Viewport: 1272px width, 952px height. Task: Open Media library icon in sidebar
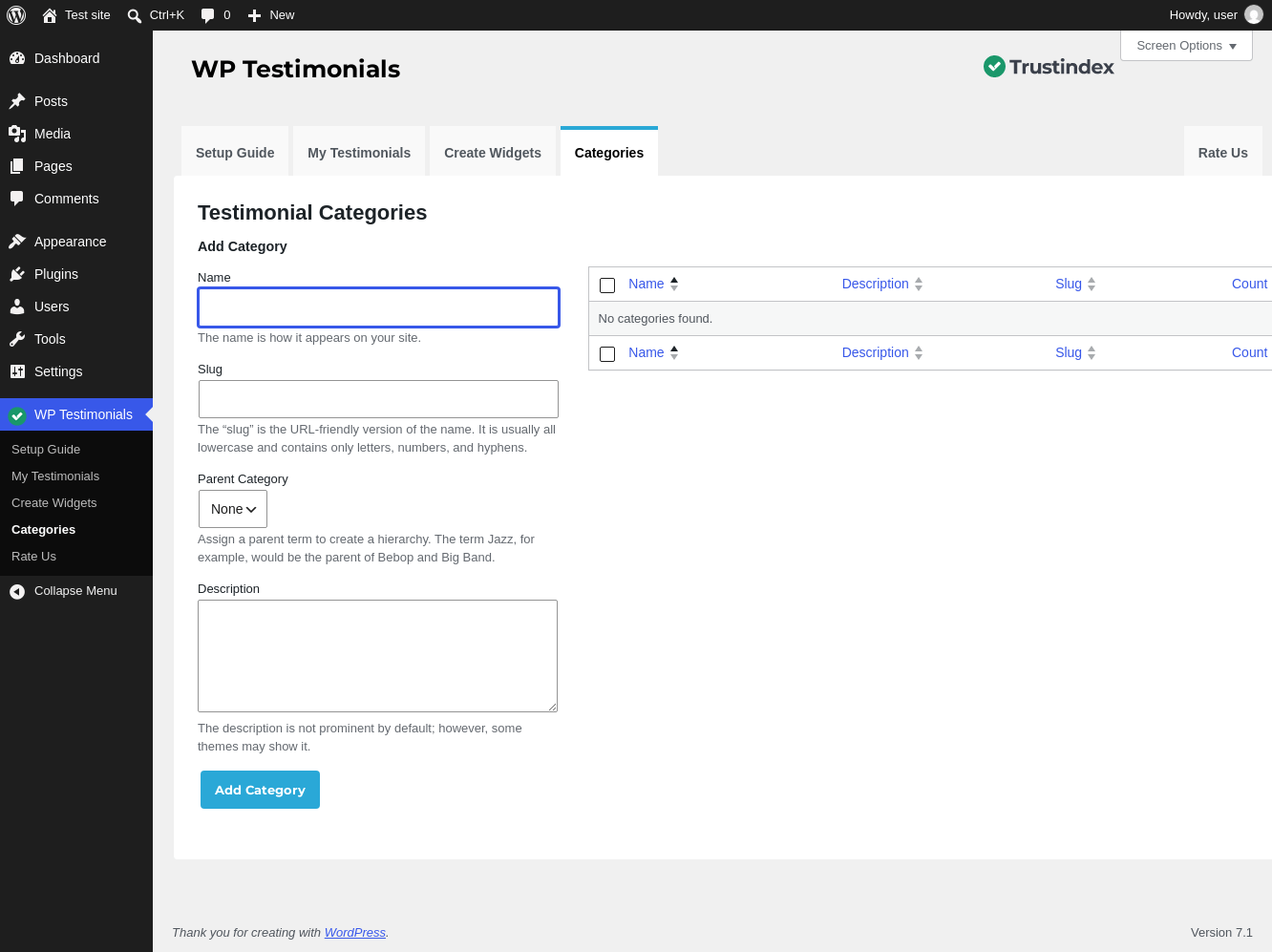(17, 134)
